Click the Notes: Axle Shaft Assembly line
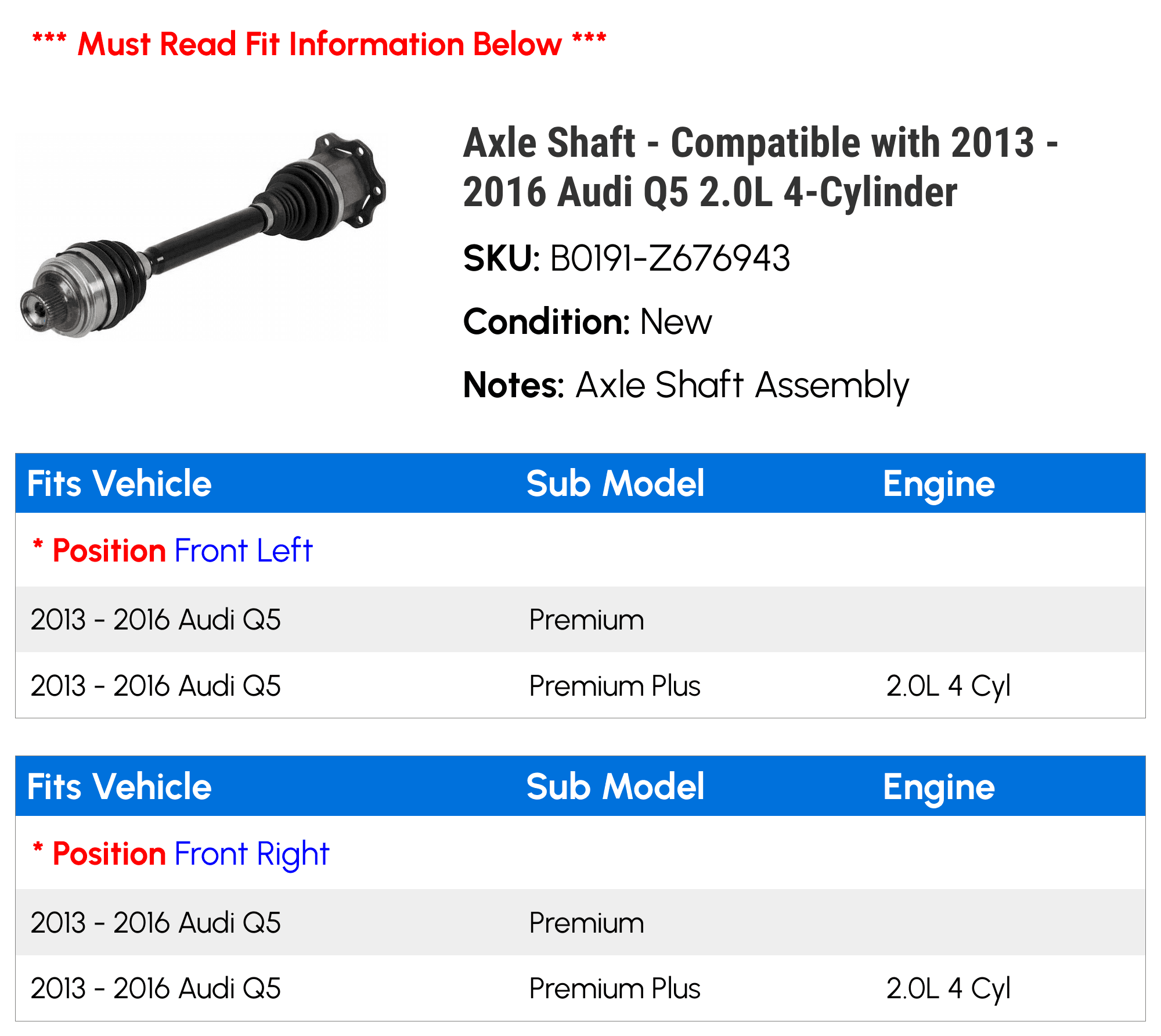The image size is (1161, 1036). coord(686,386)
